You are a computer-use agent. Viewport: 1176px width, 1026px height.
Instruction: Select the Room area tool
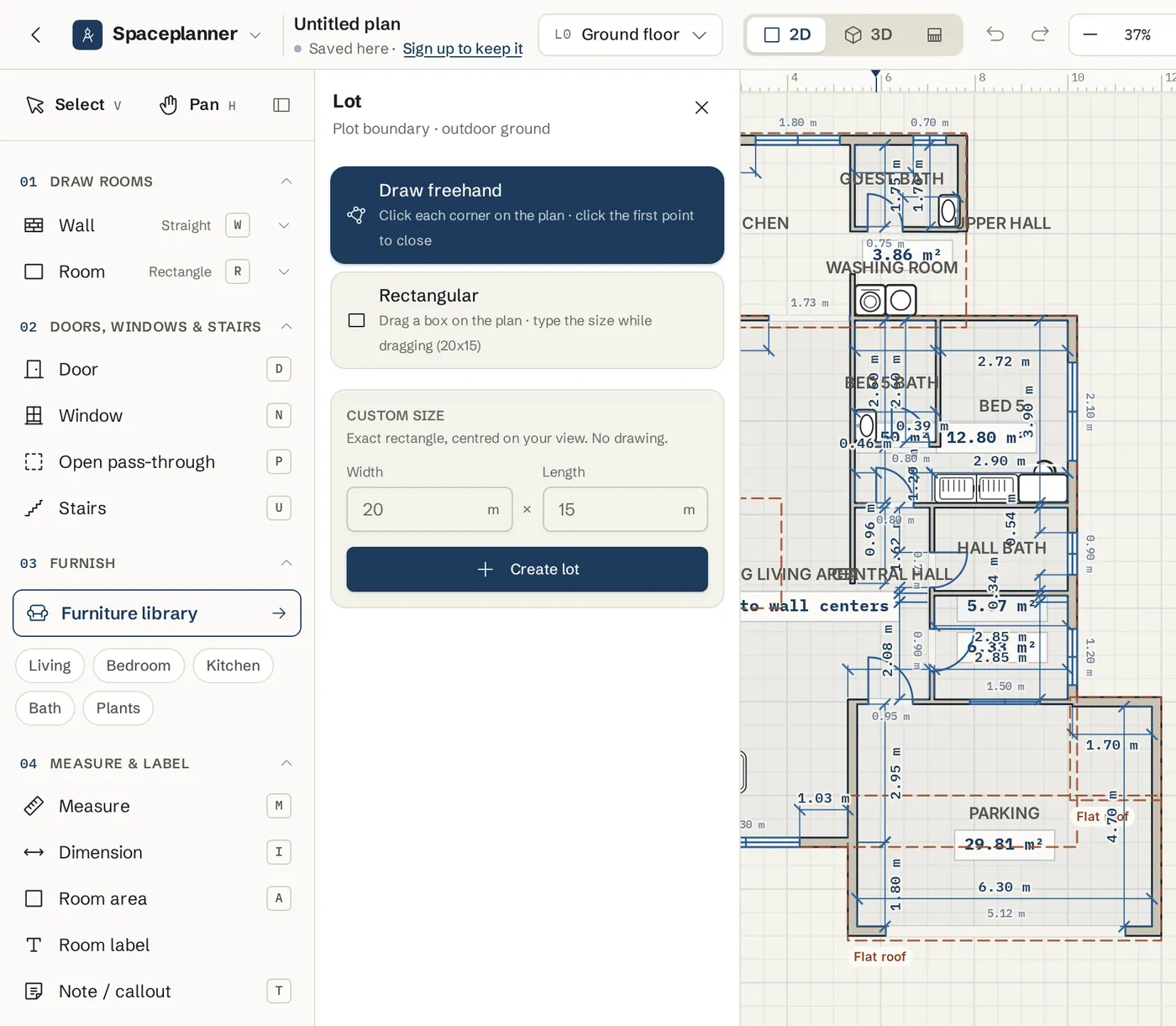(x=156, y=898)
